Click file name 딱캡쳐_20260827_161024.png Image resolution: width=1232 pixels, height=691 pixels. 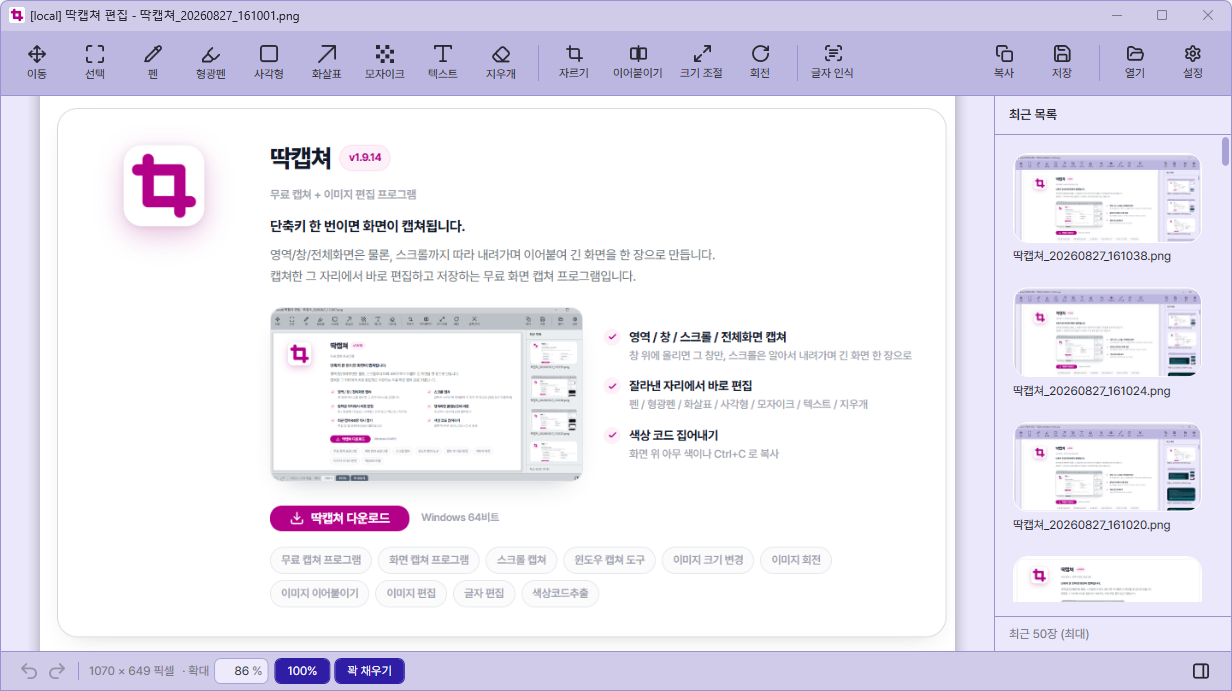1092,391
